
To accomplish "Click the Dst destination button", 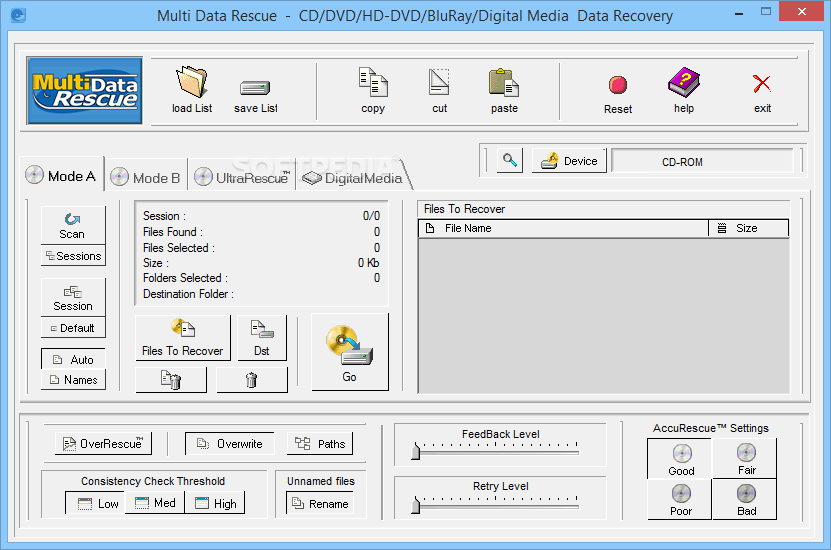I will [262, 338].
